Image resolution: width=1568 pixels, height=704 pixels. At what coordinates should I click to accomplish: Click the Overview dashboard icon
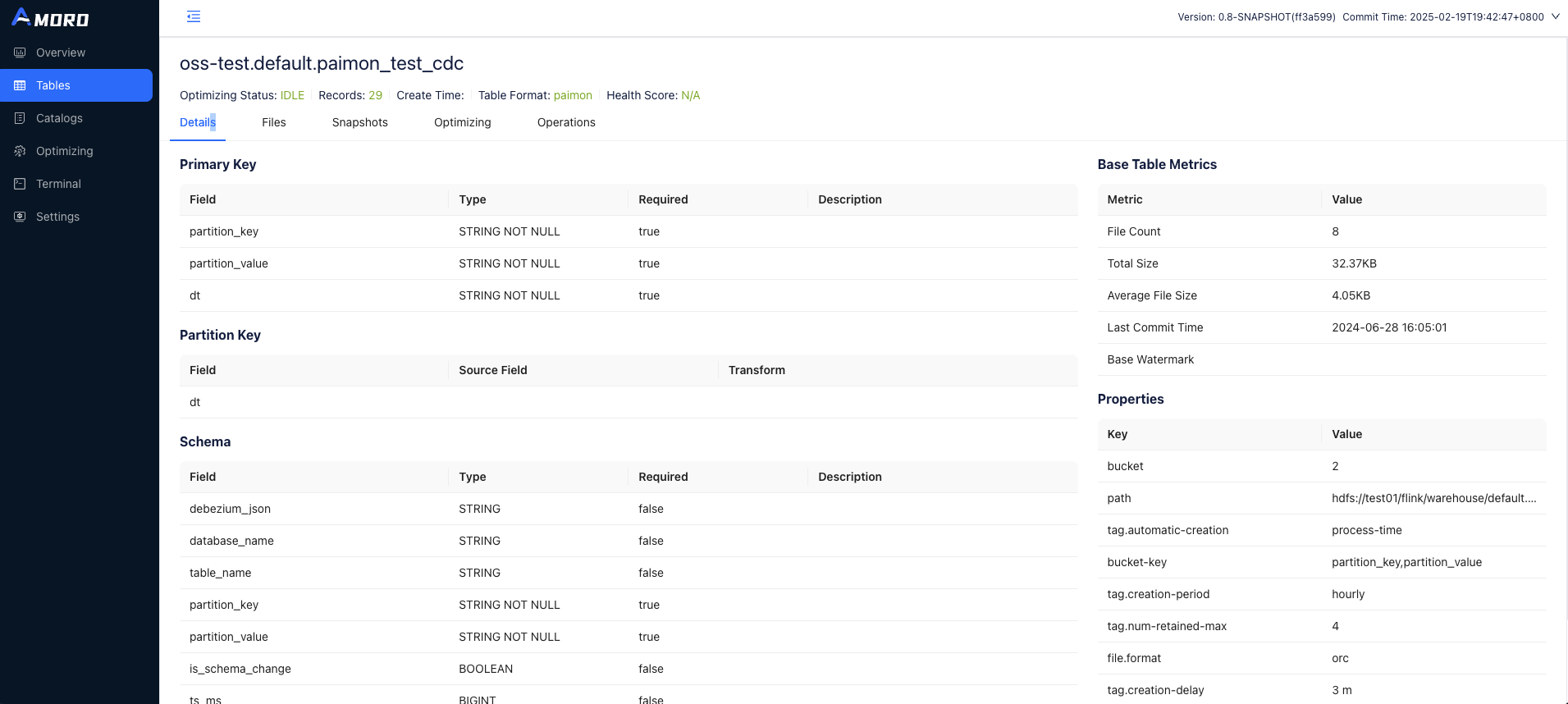point(20,53)
